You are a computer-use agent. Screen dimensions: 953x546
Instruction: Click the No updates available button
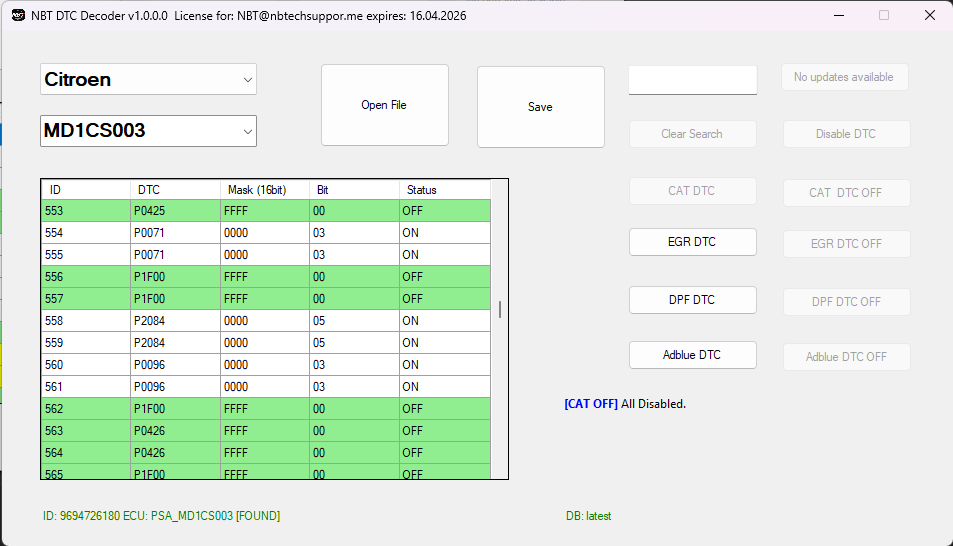(x=844, y=77)
